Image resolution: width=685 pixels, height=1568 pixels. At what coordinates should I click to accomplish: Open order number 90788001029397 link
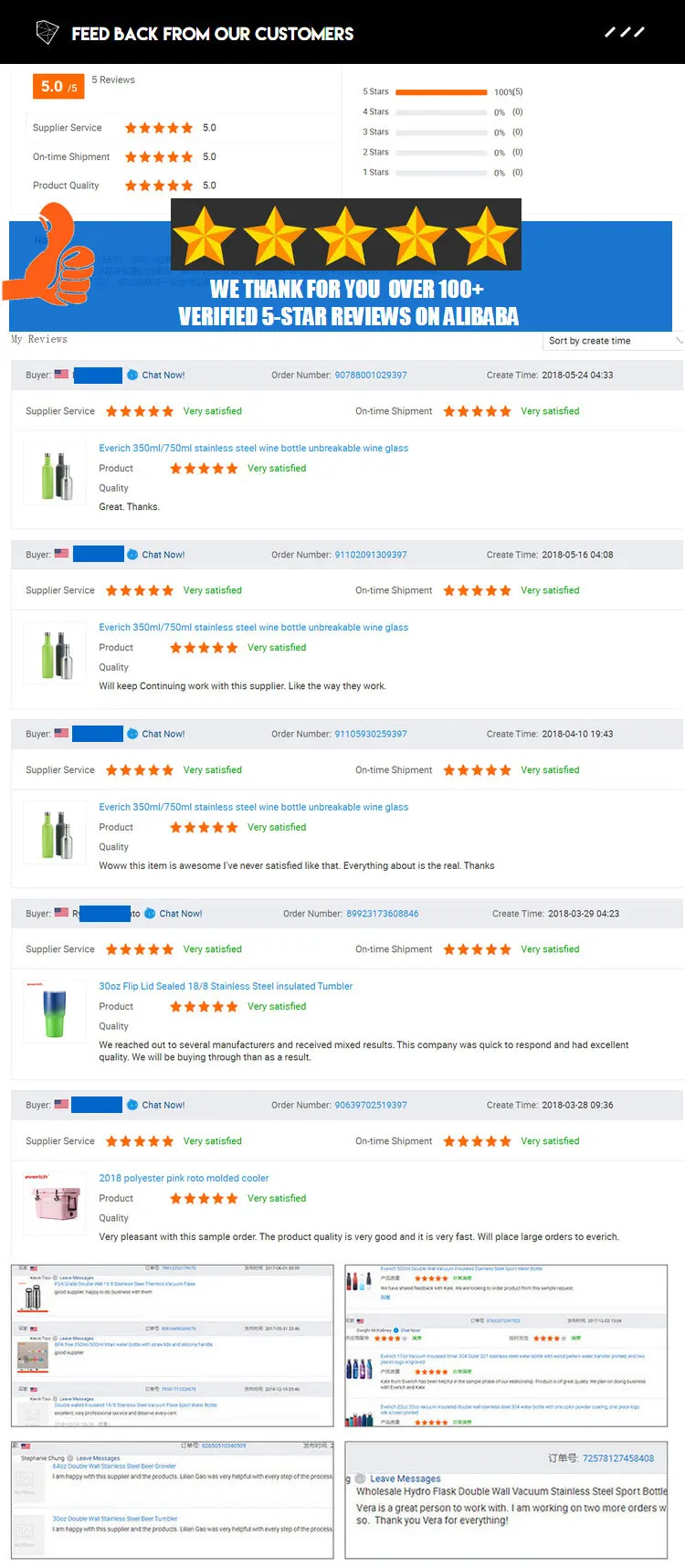click(370, 375)
